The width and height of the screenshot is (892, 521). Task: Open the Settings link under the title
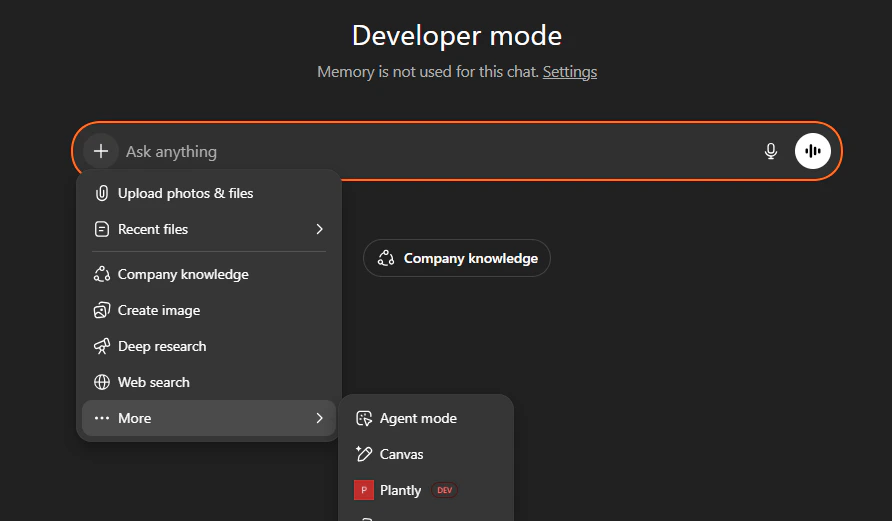click(569, 72)
